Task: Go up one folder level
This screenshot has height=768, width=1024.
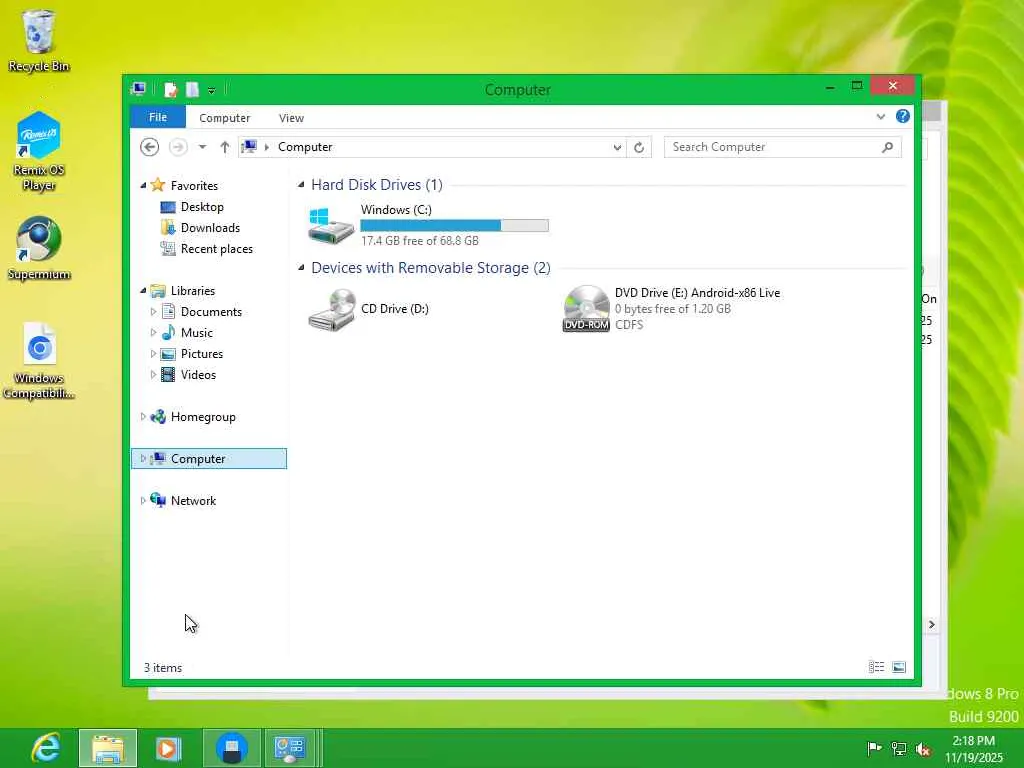Action: pos(225,147)
